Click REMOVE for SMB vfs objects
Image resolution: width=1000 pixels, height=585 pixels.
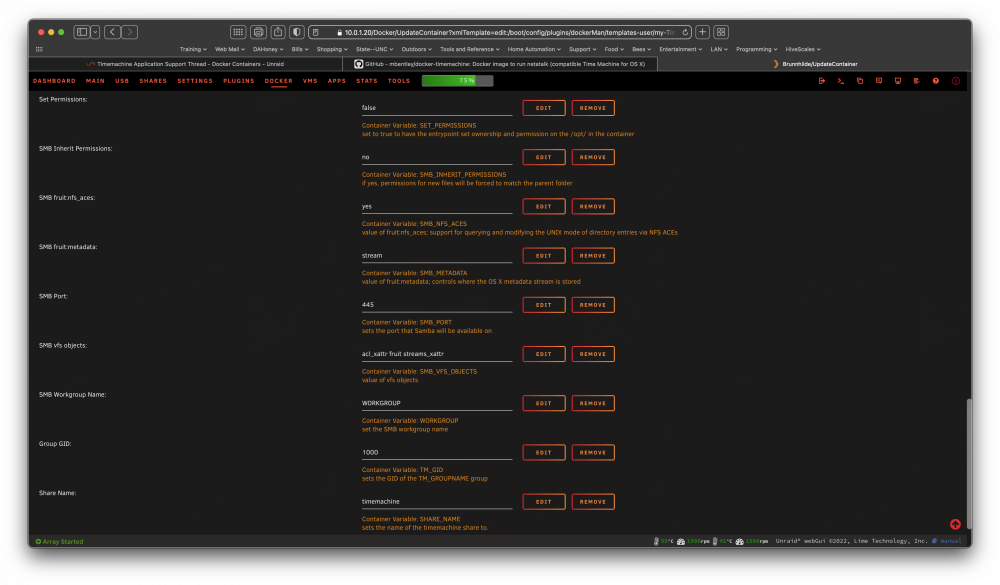(x=592, y=353)
